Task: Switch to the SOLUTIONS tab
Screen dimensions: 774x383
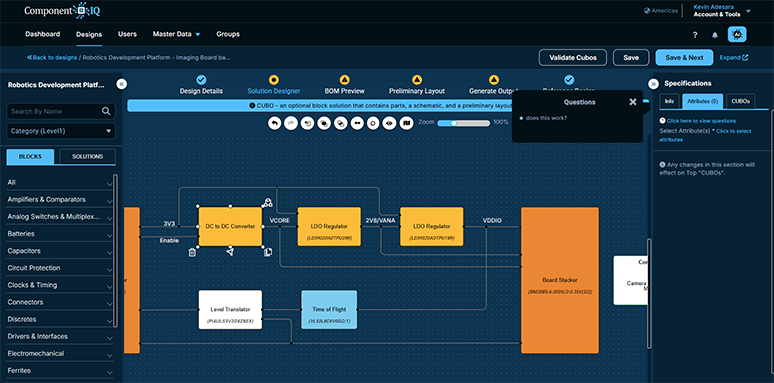Action: [x=87, y=156]
